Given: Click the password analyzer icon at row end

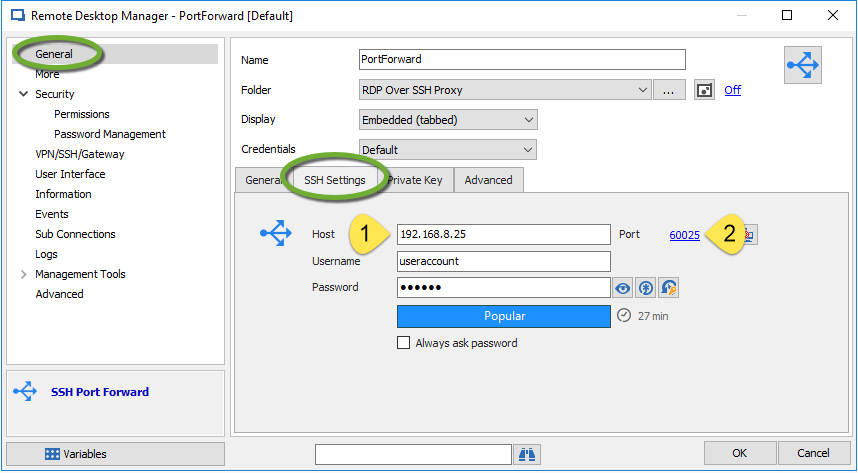Looking at the screenshot, I should pyautogui.click(x=670, y=288).
